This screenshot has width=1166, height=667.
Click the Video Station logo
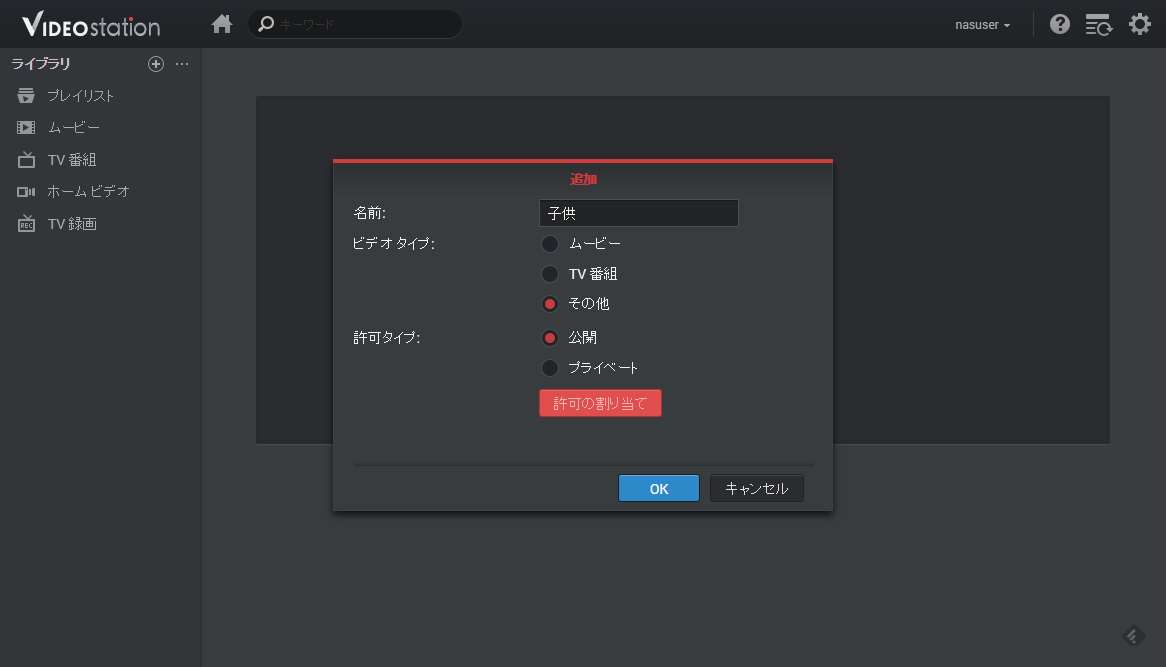click(x=91, y=25)
